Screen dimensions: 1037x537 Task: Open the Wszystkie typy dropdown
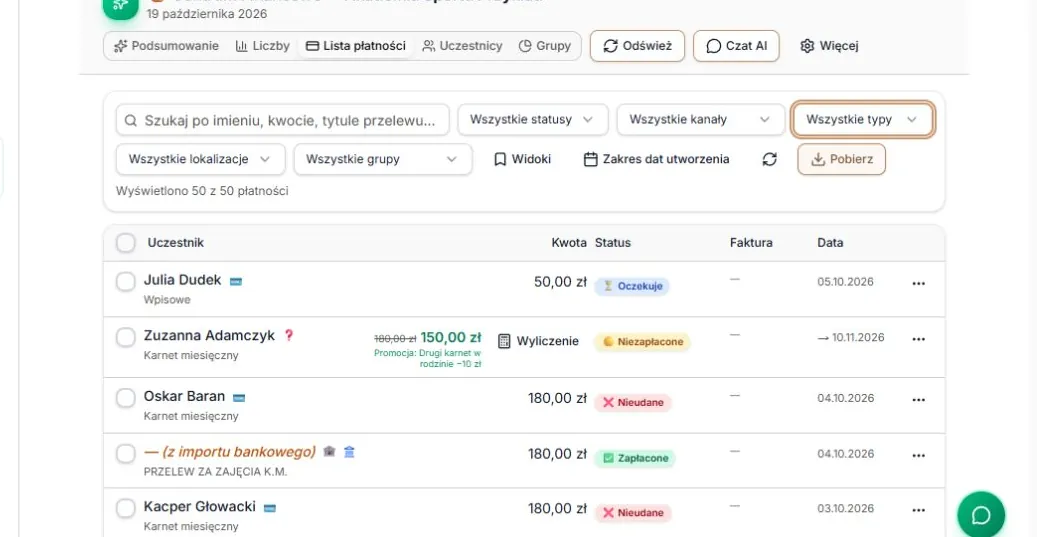tap(862, 120)
